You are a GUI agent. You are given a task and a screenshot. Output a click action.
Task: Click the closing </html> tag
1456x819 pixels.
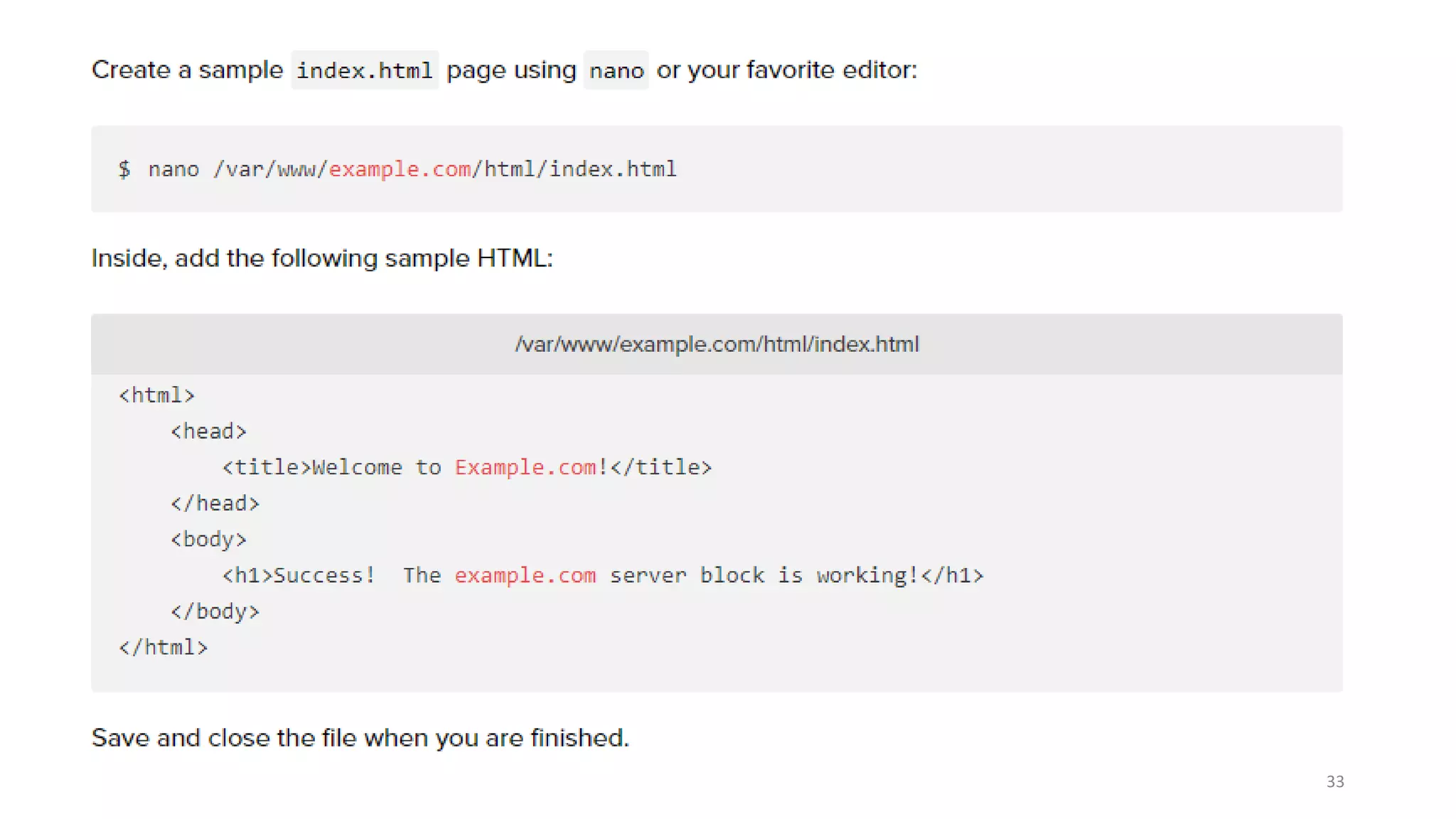click(x=163, y=648)
